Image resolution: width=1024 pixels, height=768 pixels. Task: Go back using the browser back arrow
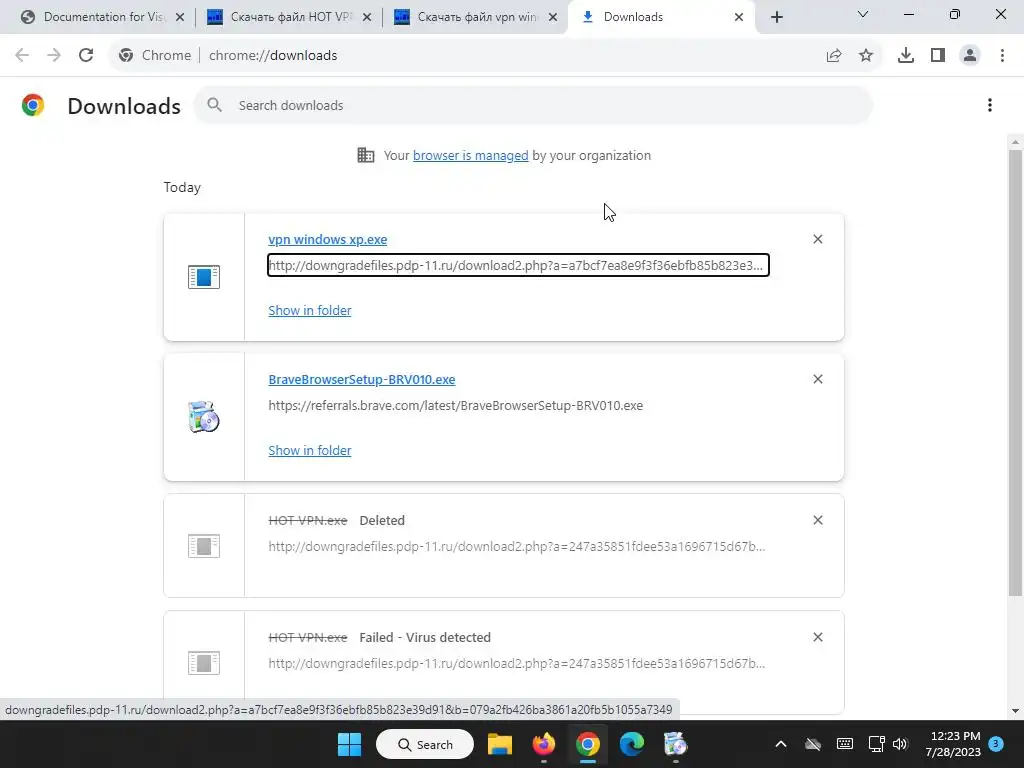(x=22, y=55)
